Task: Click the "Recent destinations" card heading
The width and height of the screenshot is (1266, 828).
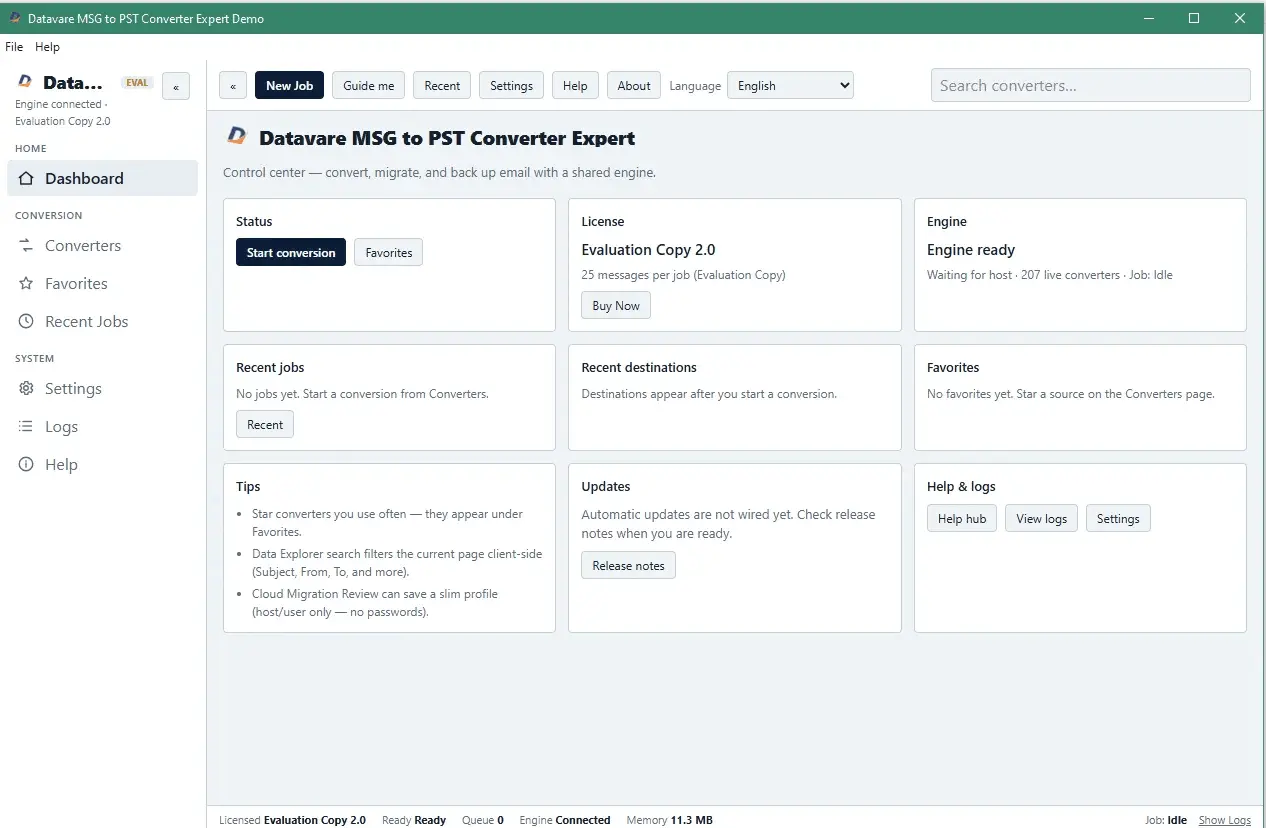Action: click(x=639, y=367)
